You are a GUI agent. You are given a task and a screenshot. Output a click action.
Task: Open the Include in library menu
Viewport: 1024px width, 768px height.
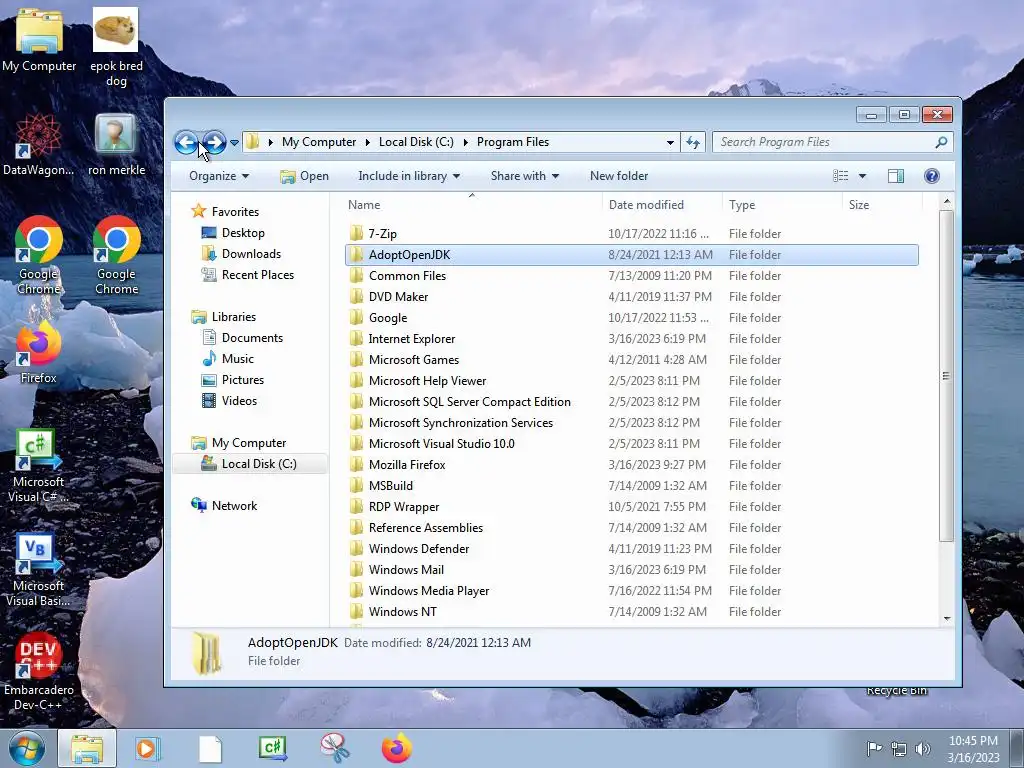coord(409,176)
